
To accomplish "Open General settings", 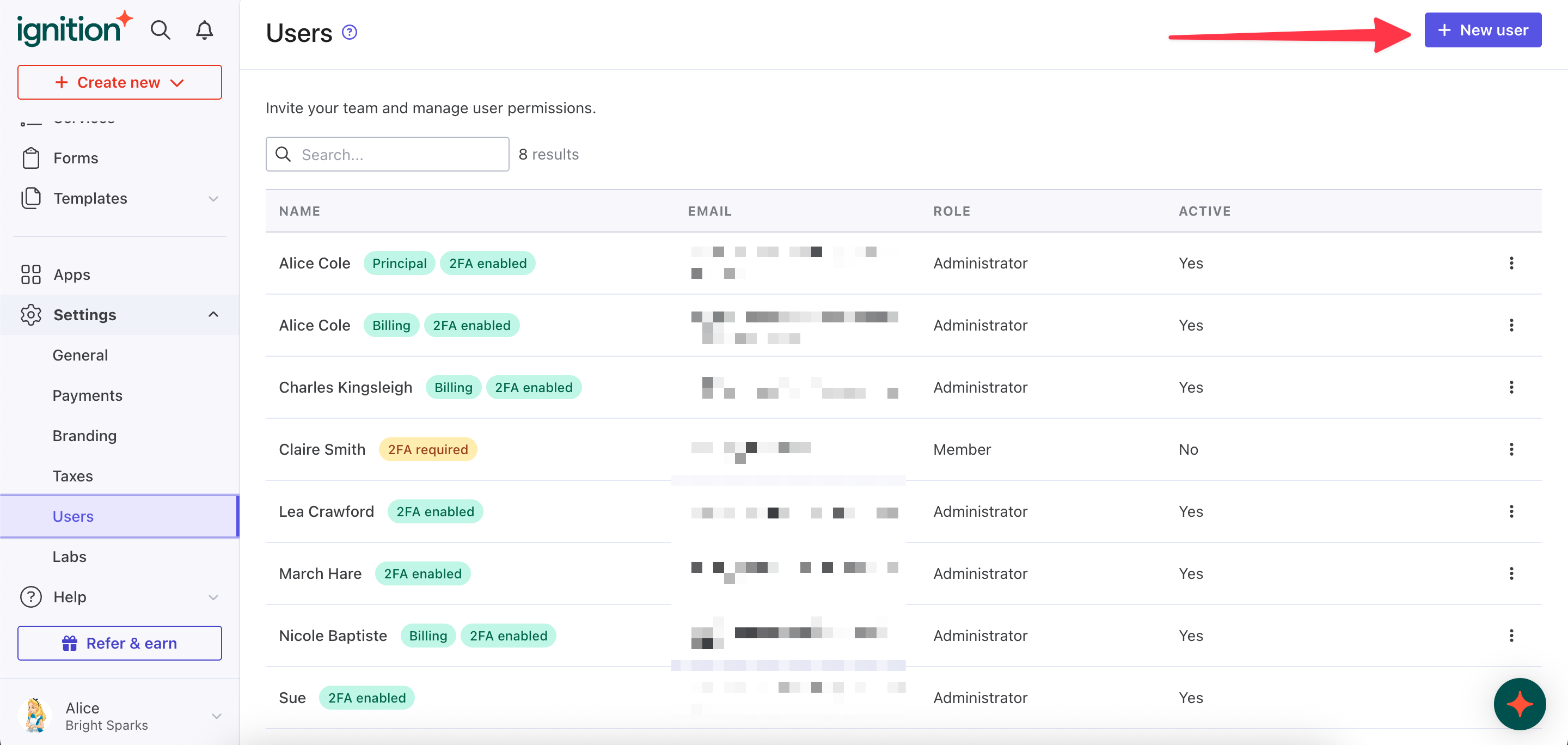I will pyautogui.click(x=81, y=355).
